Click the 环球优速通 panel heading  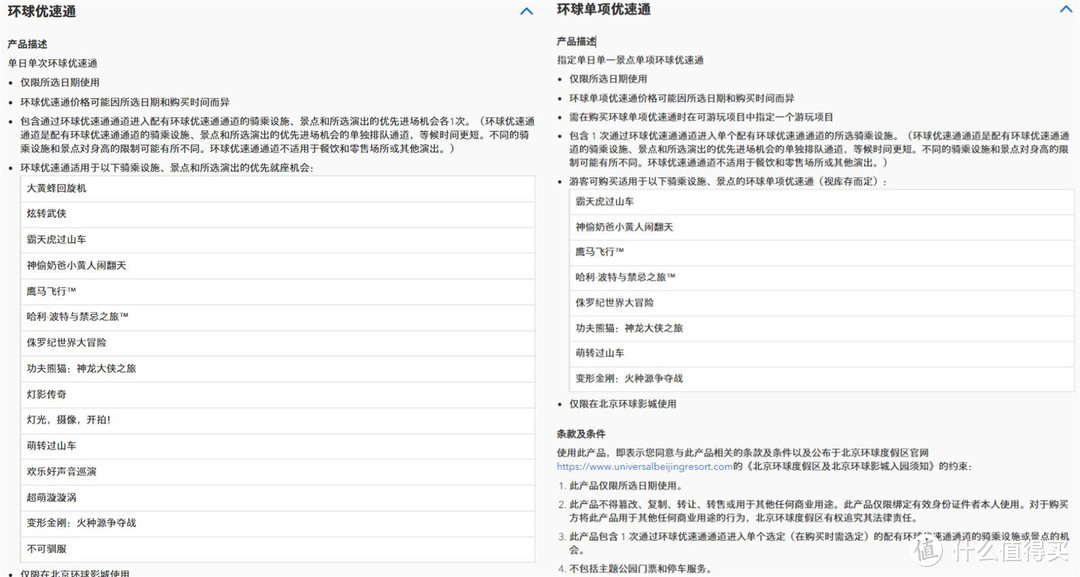(x=41, y=12)
